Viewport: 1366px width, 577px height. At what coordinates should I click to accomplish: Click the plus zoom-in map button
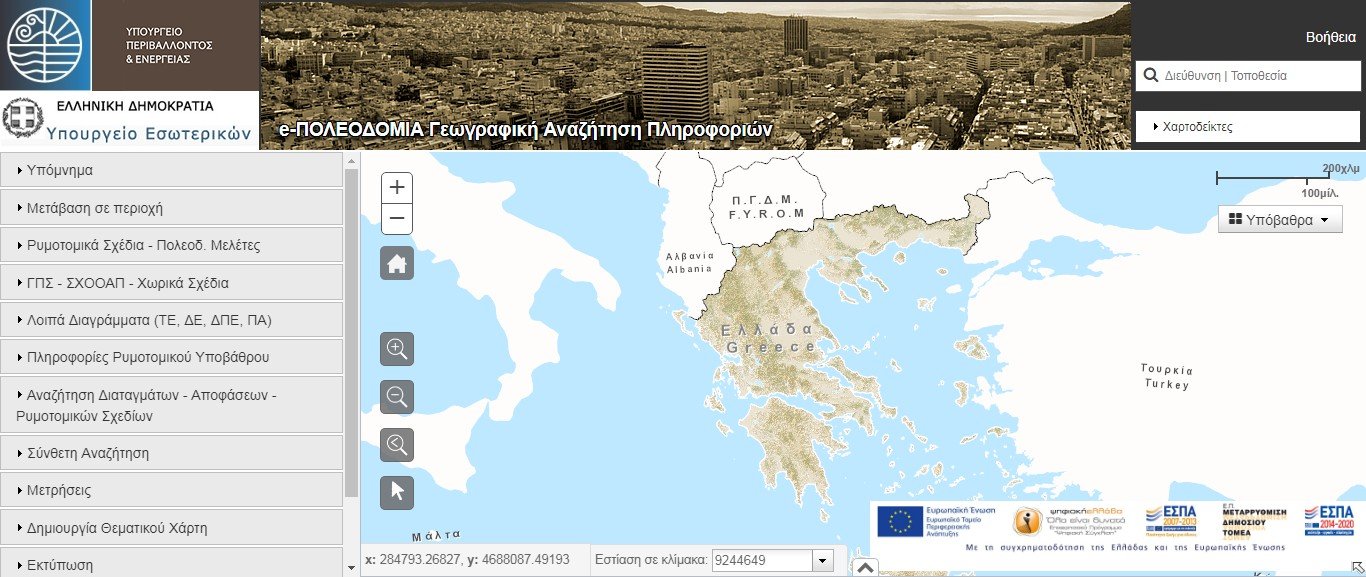coord(397,187)
